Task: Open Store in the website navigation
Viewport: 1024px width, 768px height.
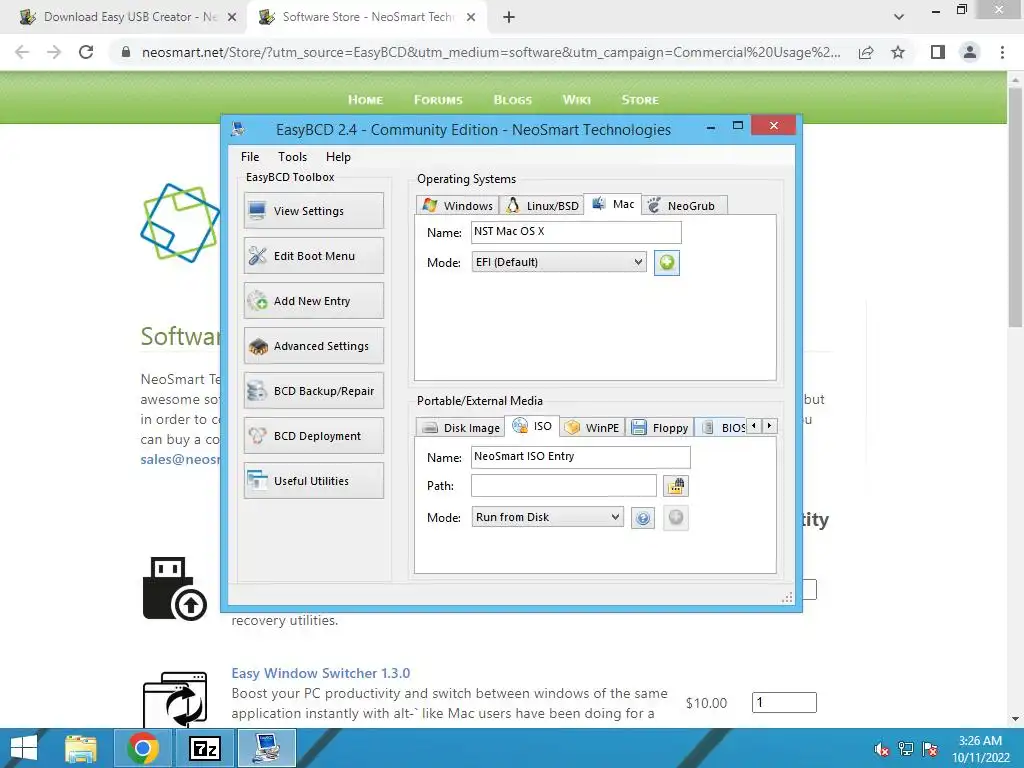Action: coord(640,100)
